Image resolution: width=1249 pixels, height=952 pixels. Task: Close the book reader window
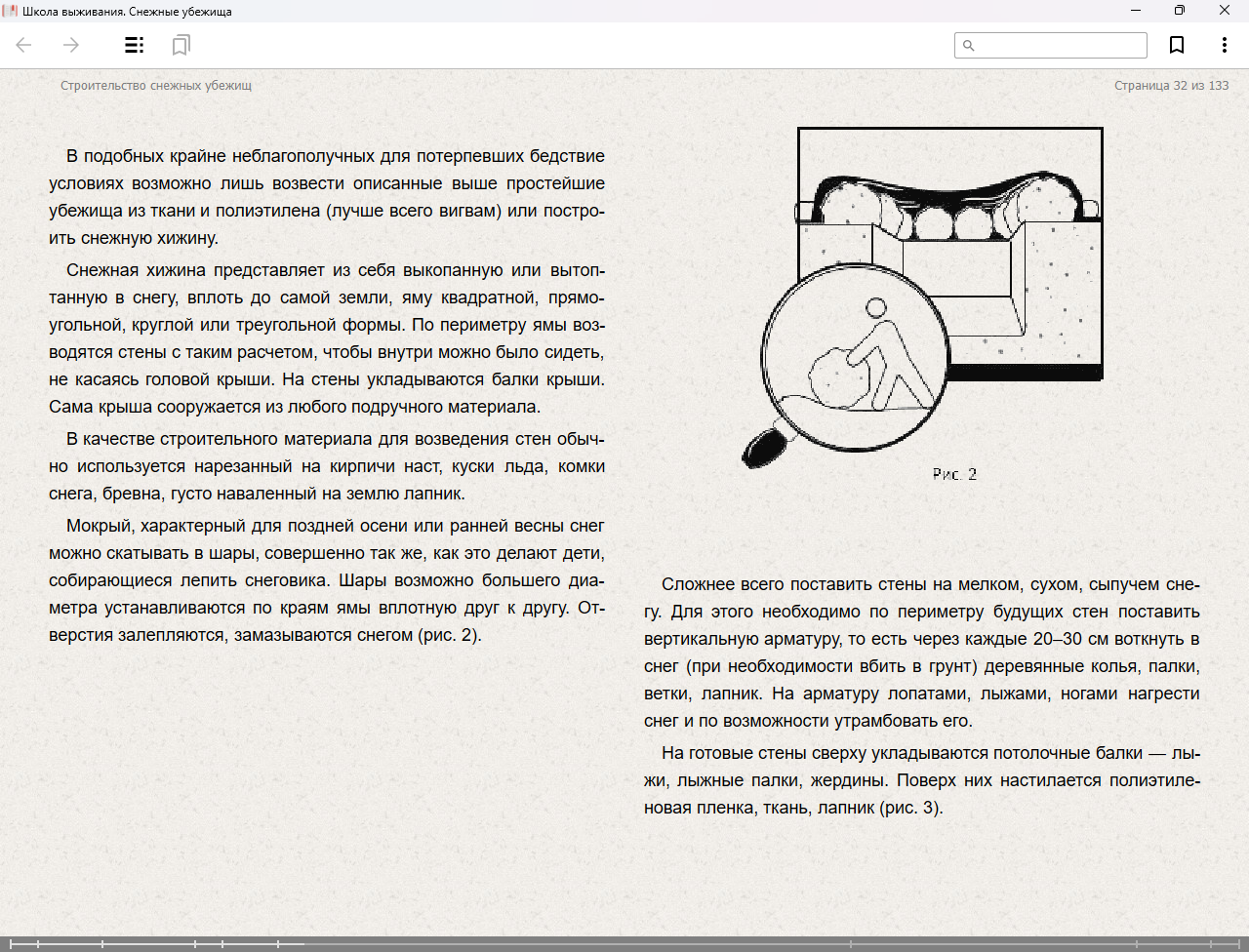tap(1225, 11)
